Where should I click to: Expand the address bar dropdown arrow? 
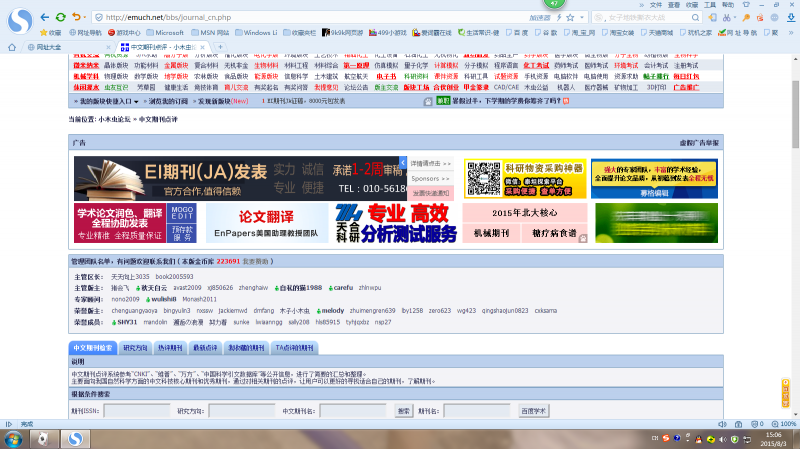tap(582, 17)
